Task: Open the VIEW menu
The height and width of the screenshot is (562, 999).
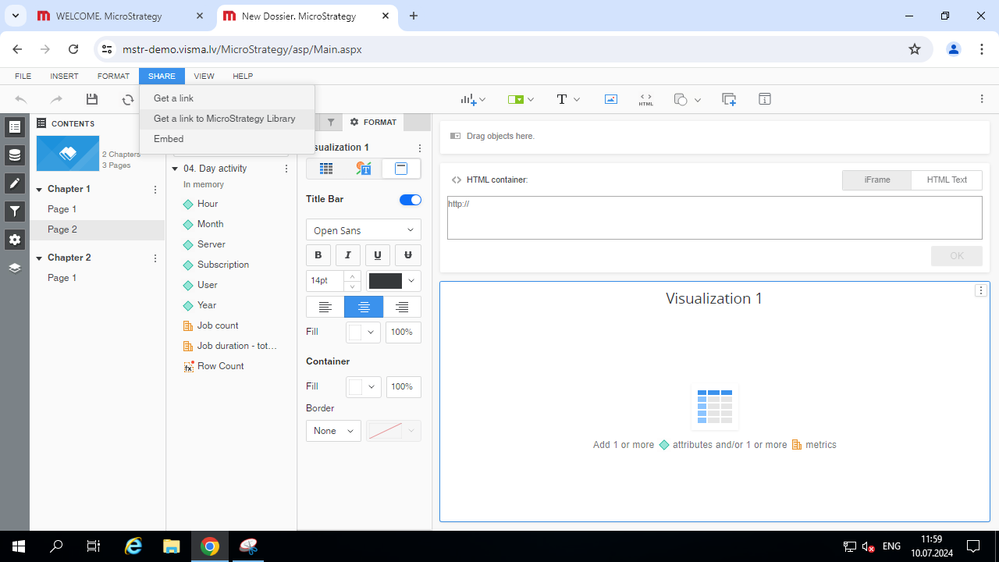Action: coord(204,76)
